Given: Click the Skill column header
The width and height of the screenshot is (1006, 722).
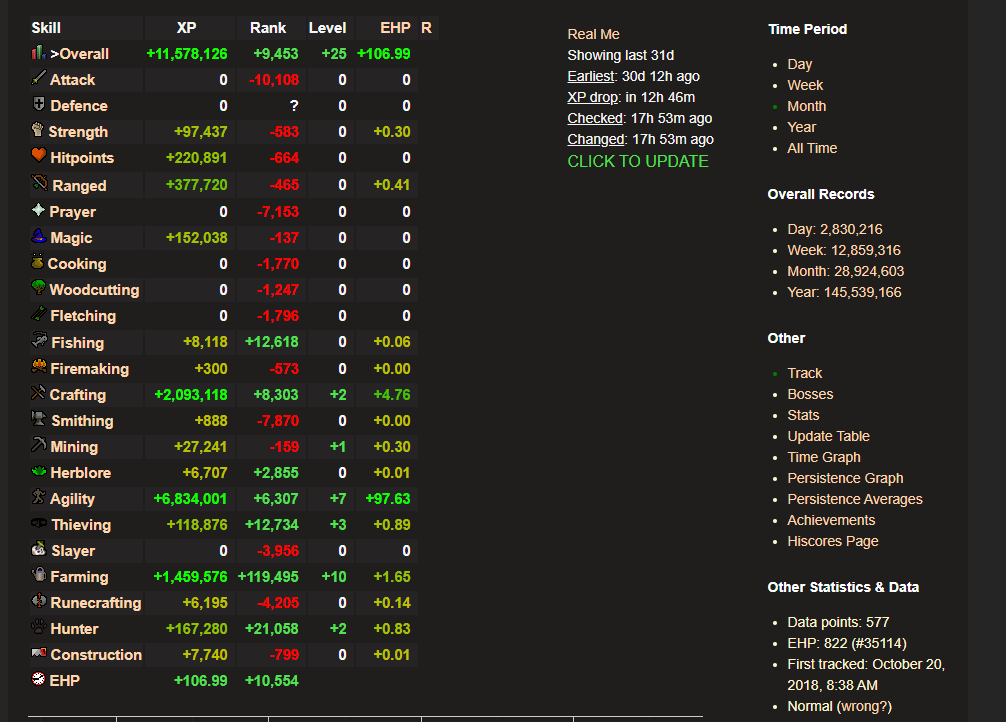Looking at the screenshot, I should click(46, 28).
